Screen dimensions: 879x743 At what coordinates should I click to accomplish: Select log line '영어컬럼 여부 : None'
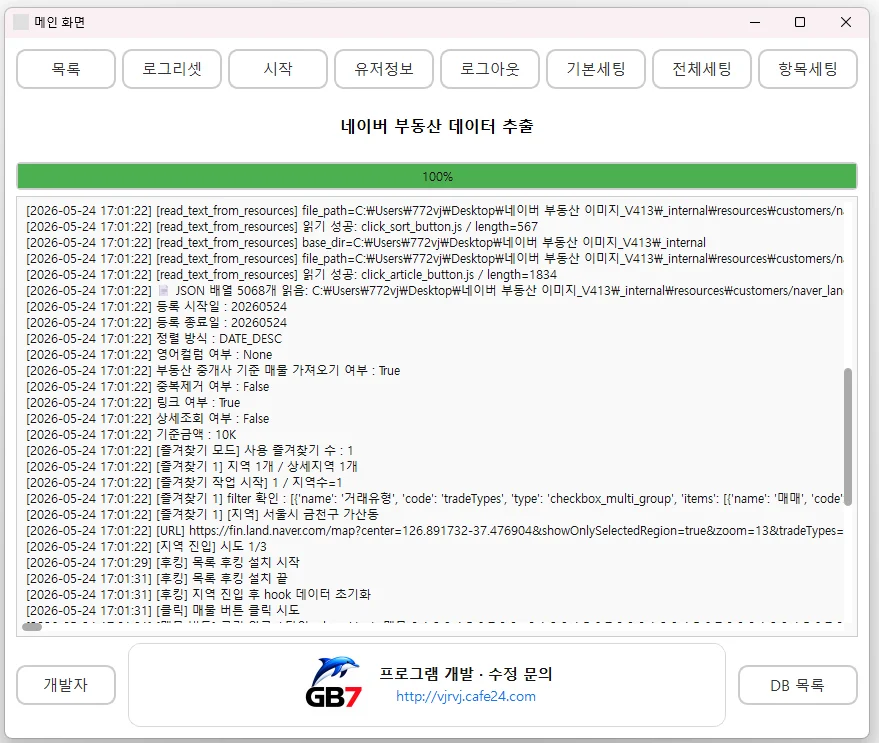[149, 354]
